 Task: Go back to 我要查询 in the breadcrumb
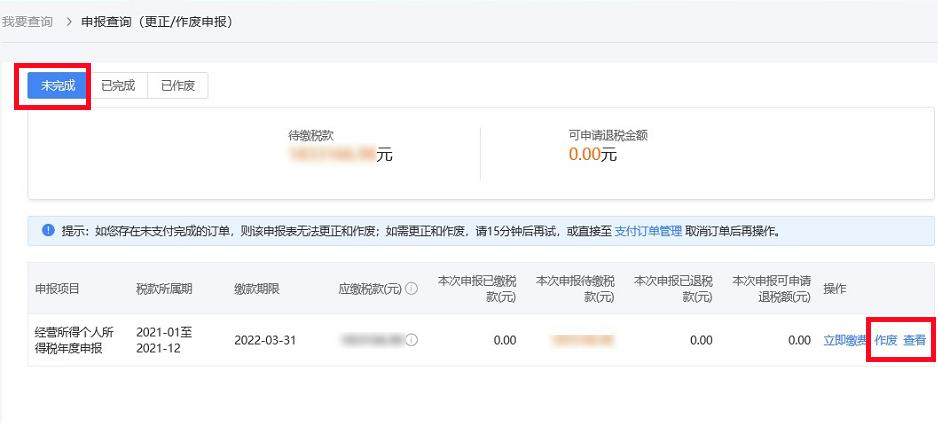(27, 21)
